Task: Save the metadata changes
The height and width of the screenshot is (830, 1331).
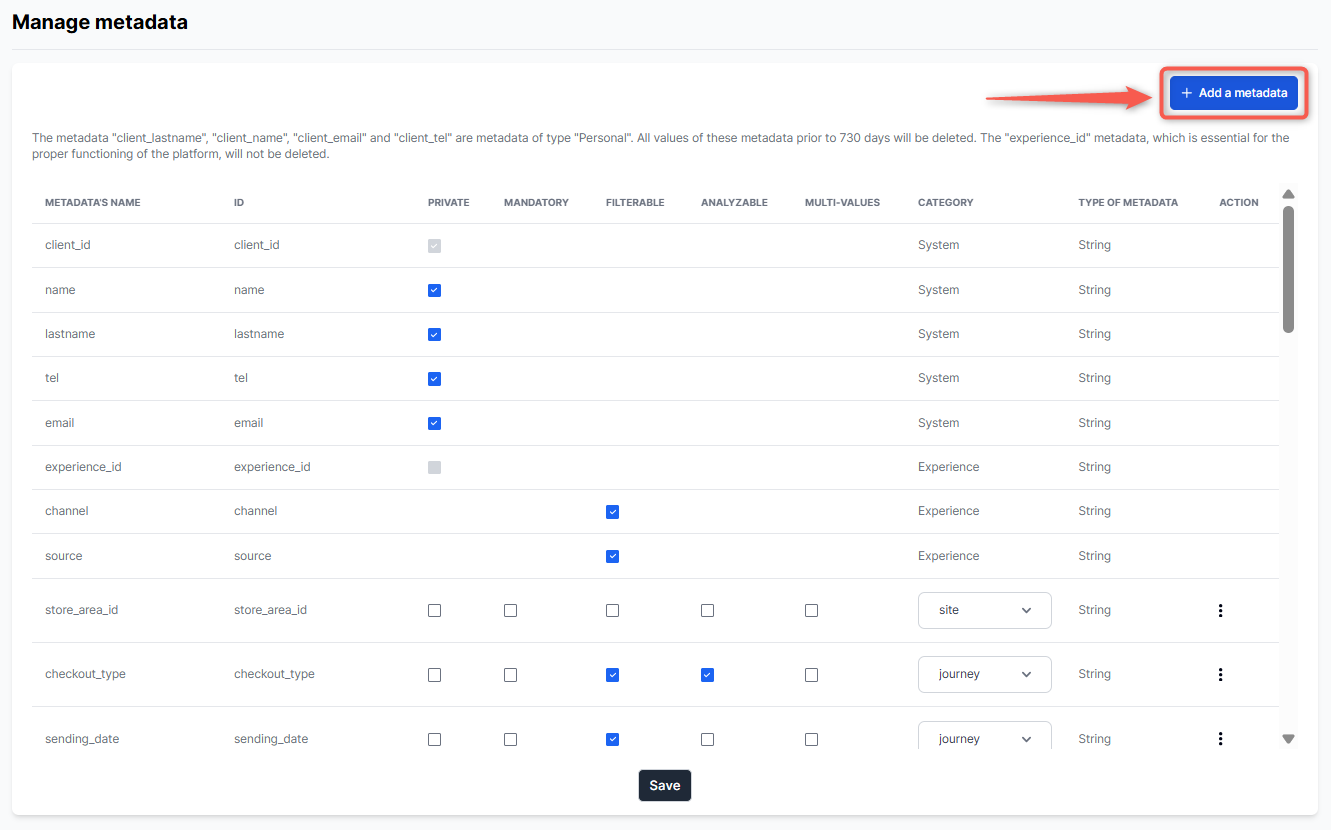Action: 664,785
